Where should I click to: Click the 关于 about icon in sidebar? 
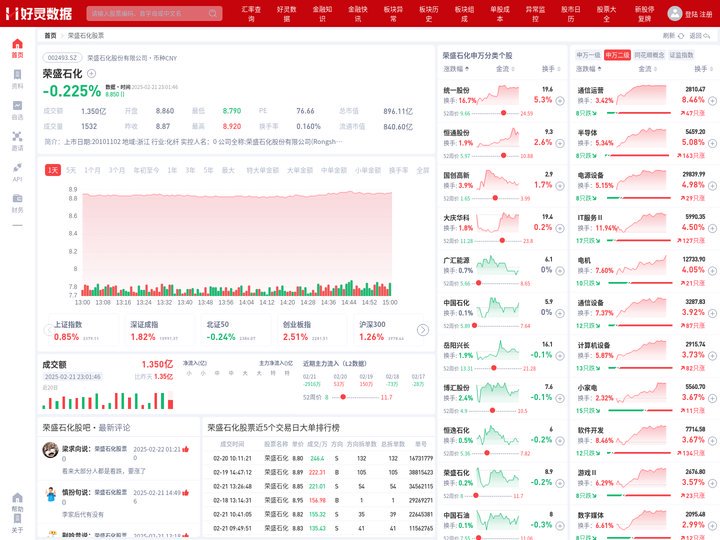[x=17, y=519]
